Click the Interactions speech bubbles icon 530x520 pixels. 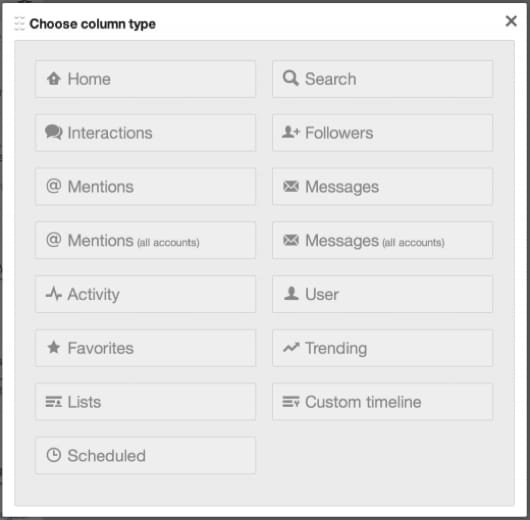click(54, 132)
